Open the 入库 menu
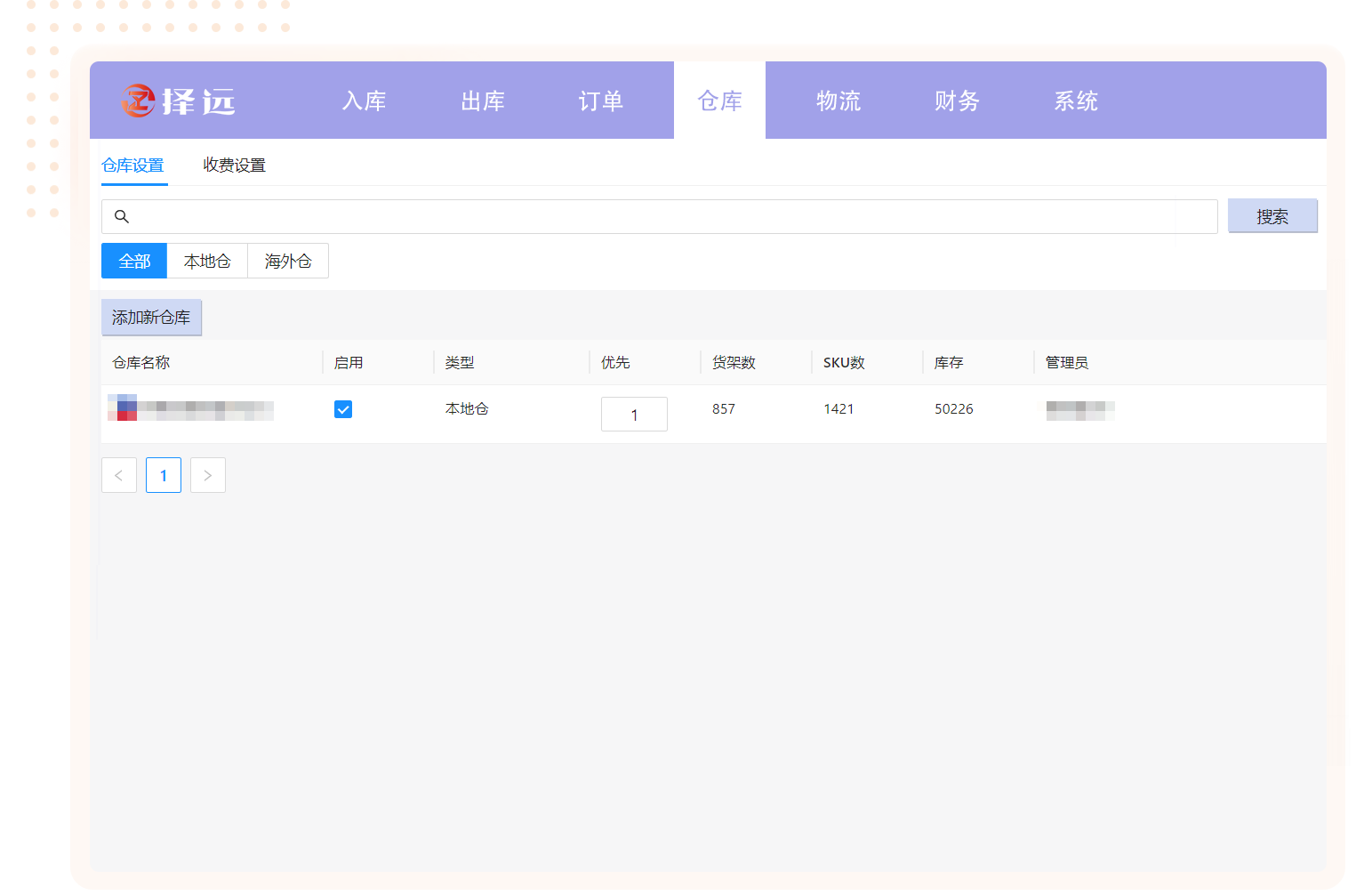This screenshot has width=1372, height=895. 365,101
